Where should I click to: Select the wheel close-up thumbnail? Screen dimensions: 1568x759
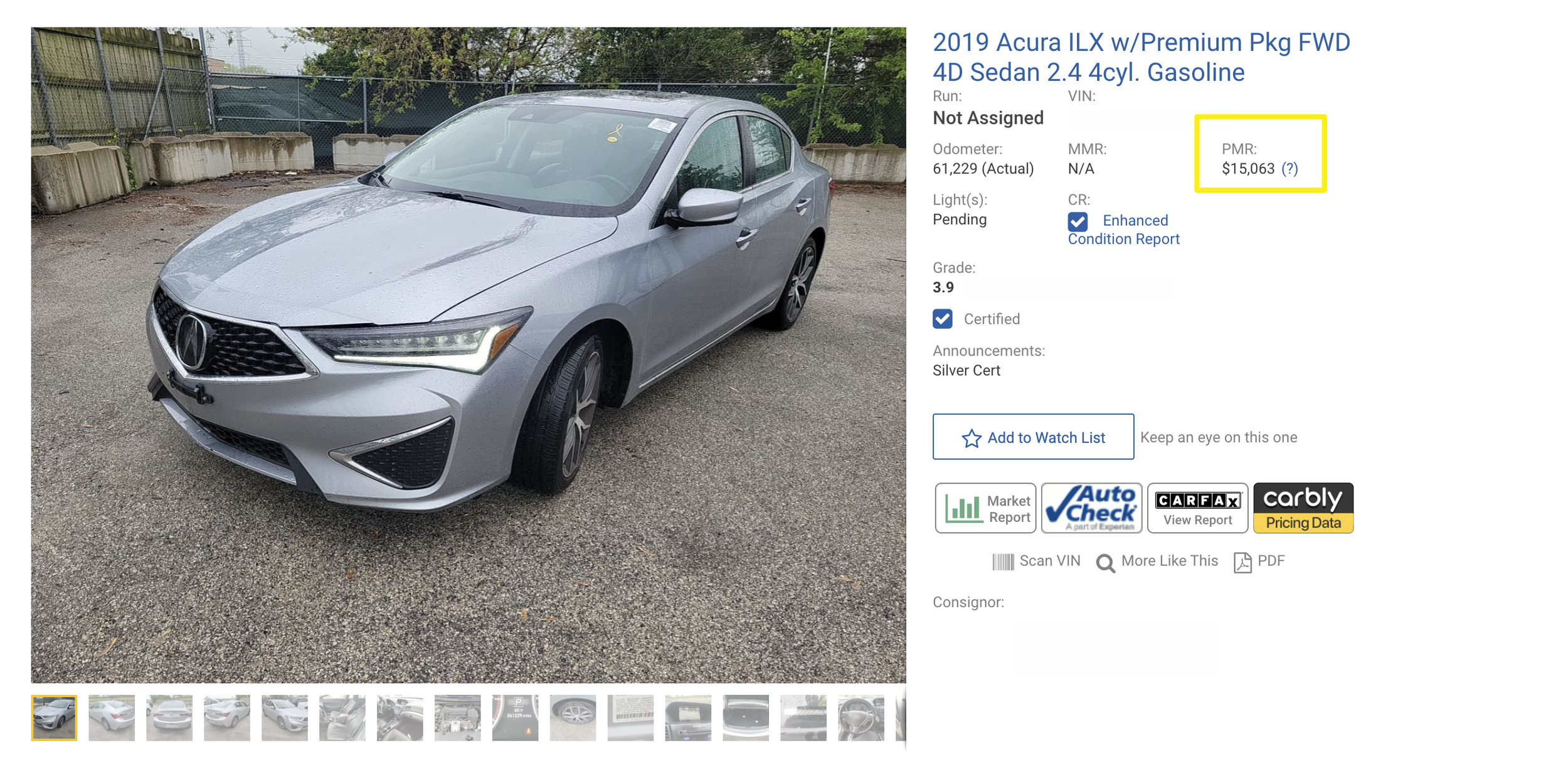click(573, 717)
